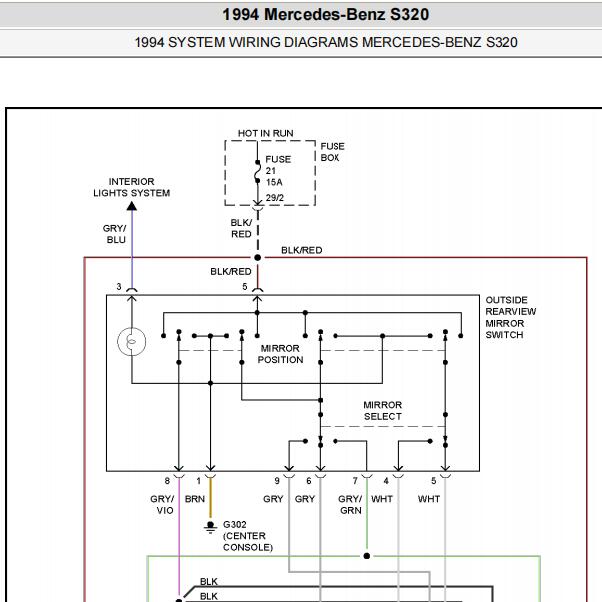Click the 'OUTSIDE REARVIEW MIRROR SWITCH' label
This screenshot has width=602, height=602.
pos(511,317)
